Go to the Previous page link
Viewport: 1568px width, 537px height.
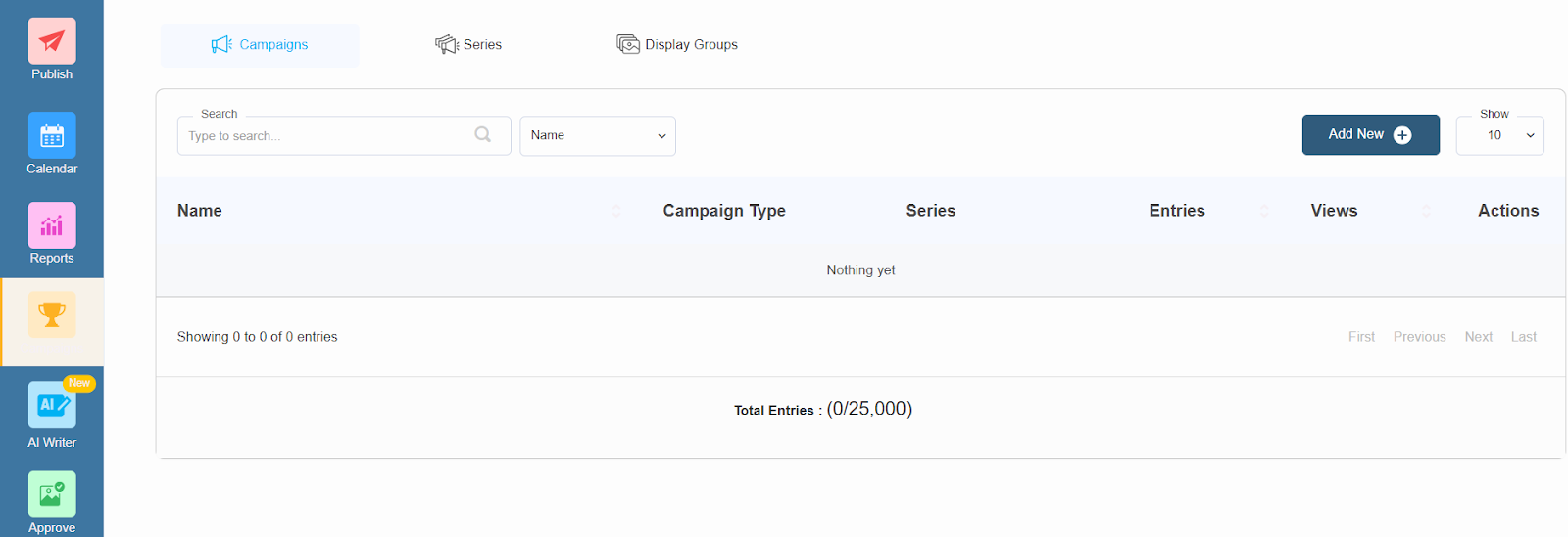coord(1419,337)
